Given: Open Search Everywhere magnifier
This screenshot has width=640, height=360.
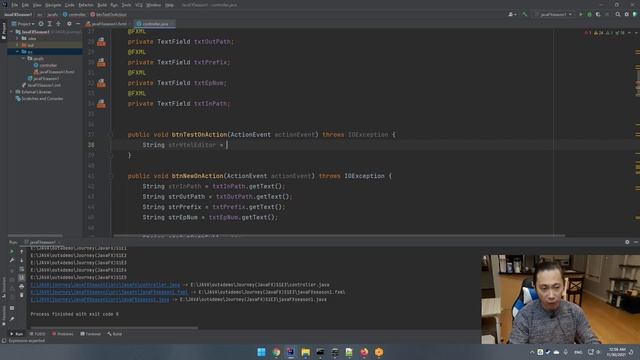Looking at the screenshot, I should pos(618,14).
